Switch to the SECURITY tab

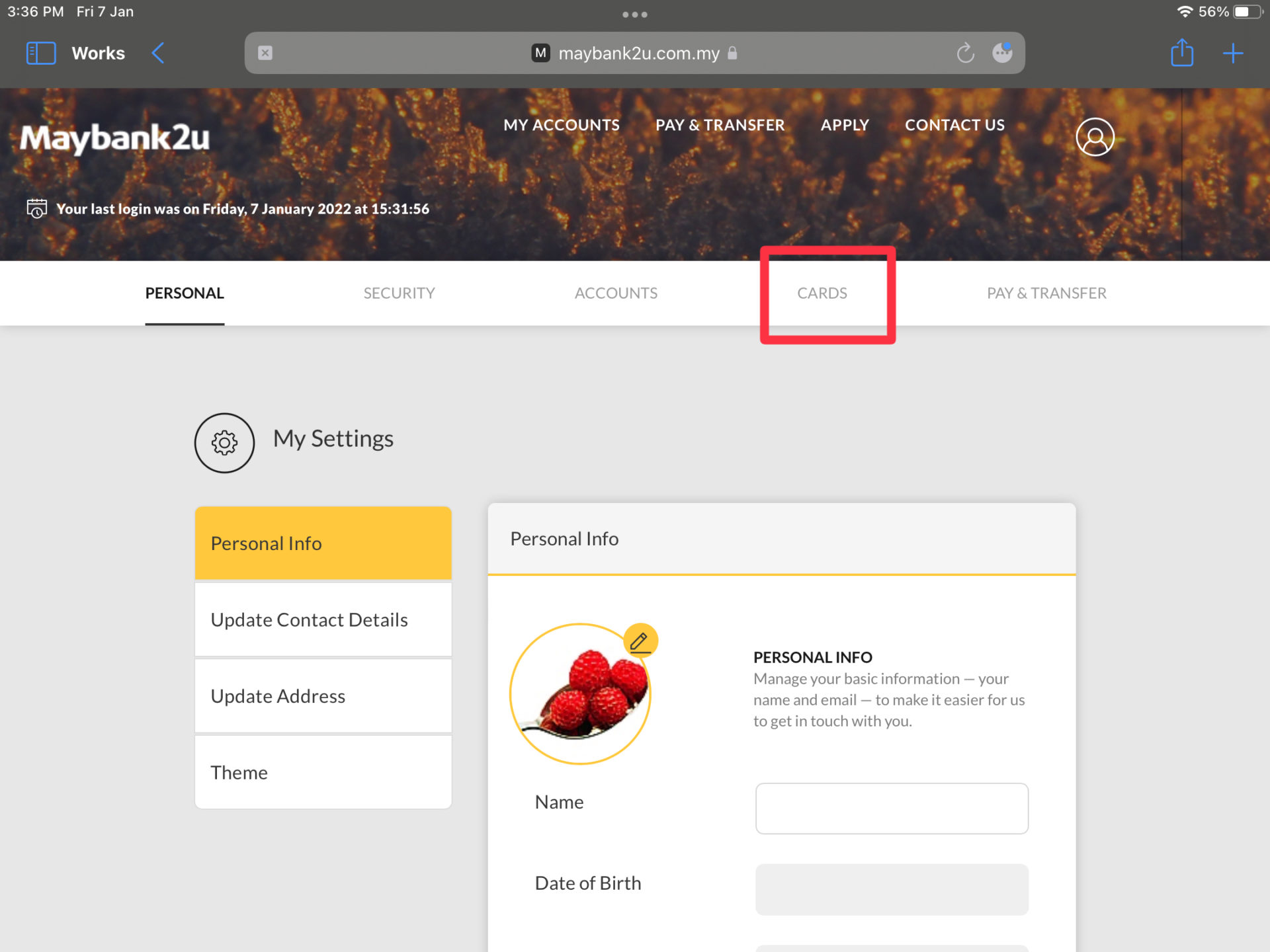(399, 293)
